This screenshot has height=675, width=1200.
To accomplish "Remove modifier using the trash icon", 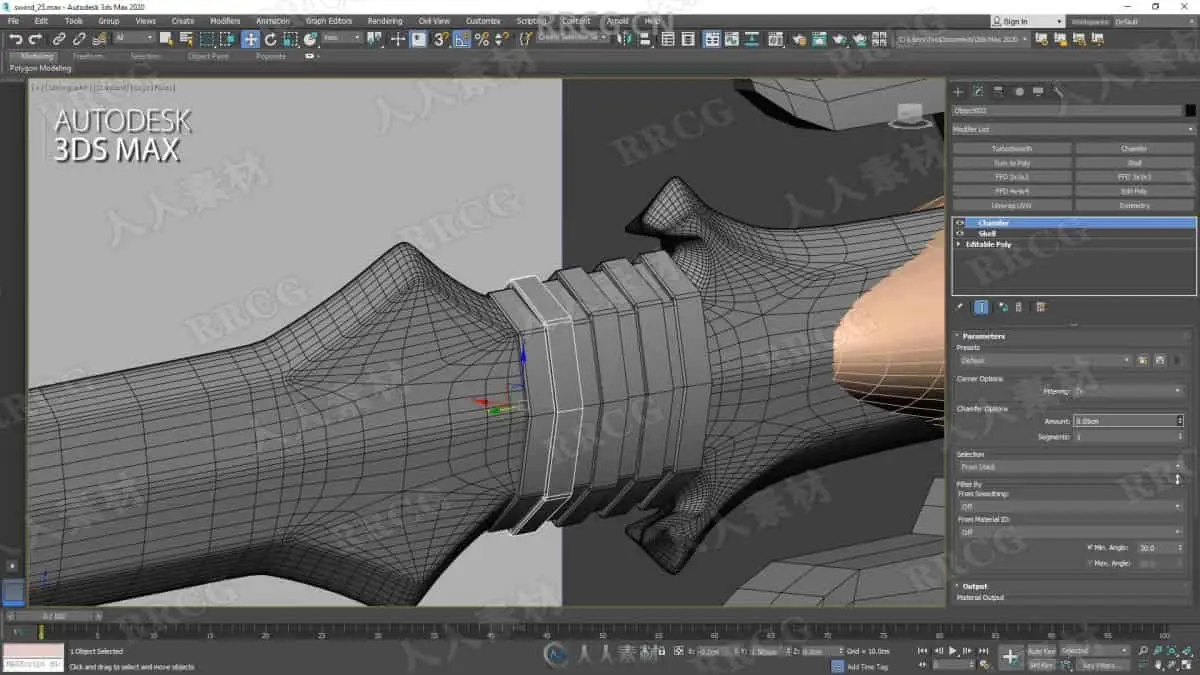I will click(1018, 307).
